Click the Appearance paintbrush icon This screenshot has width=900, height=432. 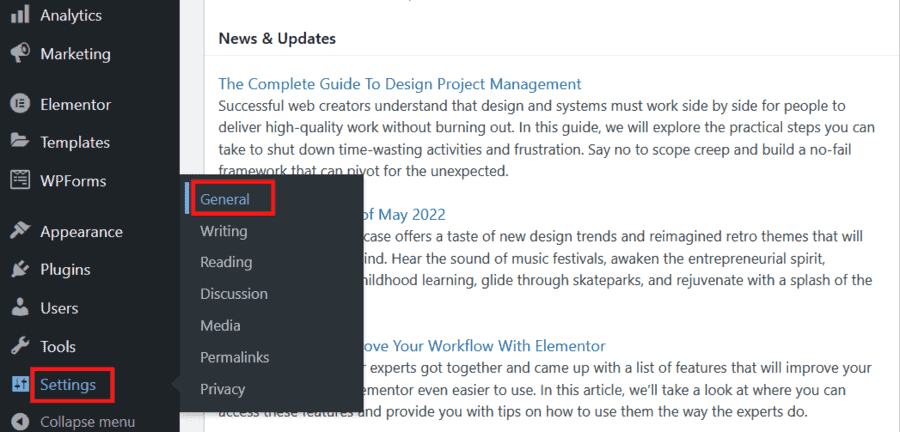point(20,231)
